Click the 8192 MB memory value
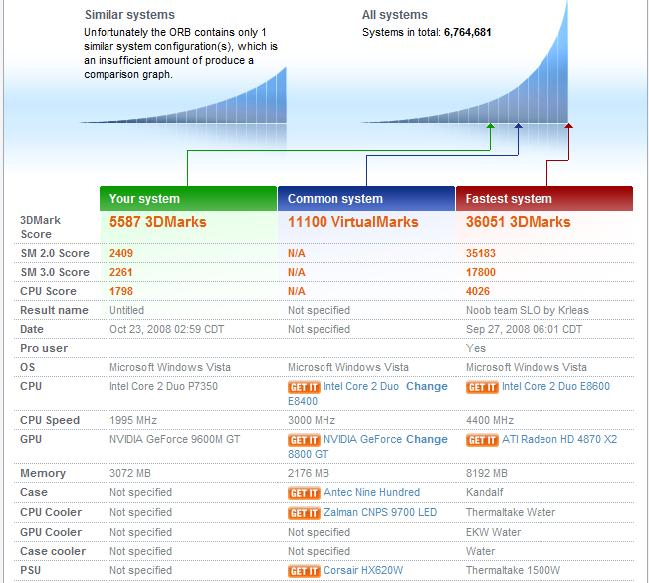The image size is (649, 583). [487, 473]
